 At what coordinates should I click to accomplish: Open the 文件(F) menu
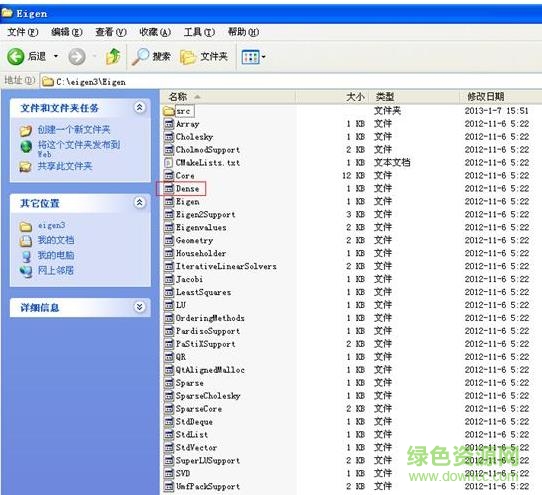(x=22, y=32)
